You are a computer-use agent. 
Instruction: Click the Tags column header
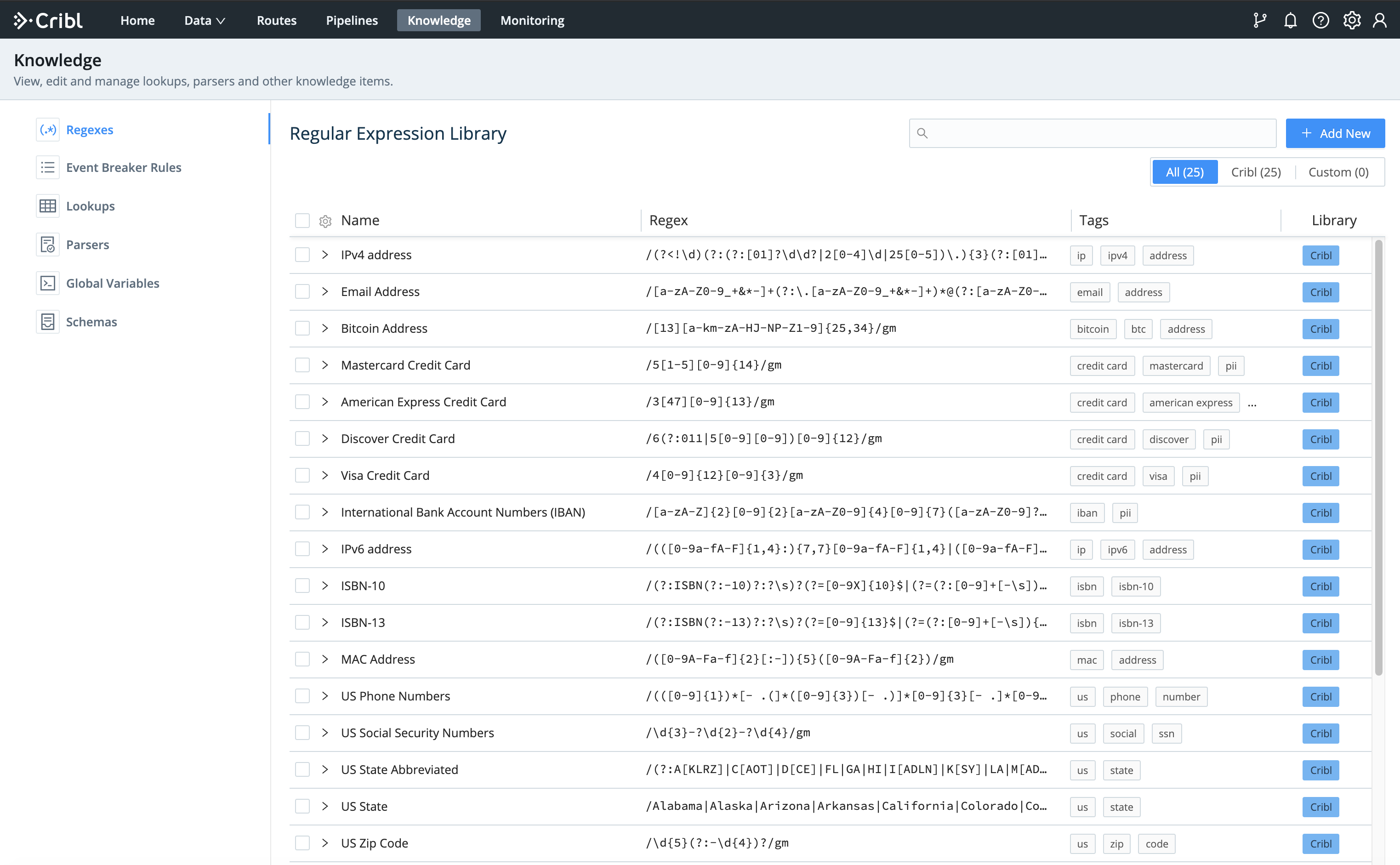(1093, 221)
